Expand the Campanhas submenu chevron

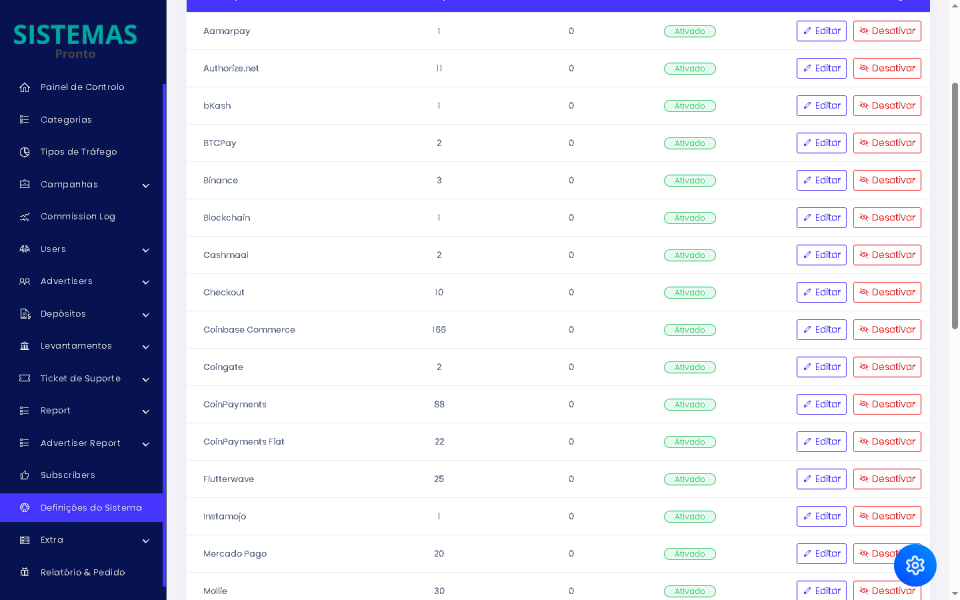(x=146, y=185)
